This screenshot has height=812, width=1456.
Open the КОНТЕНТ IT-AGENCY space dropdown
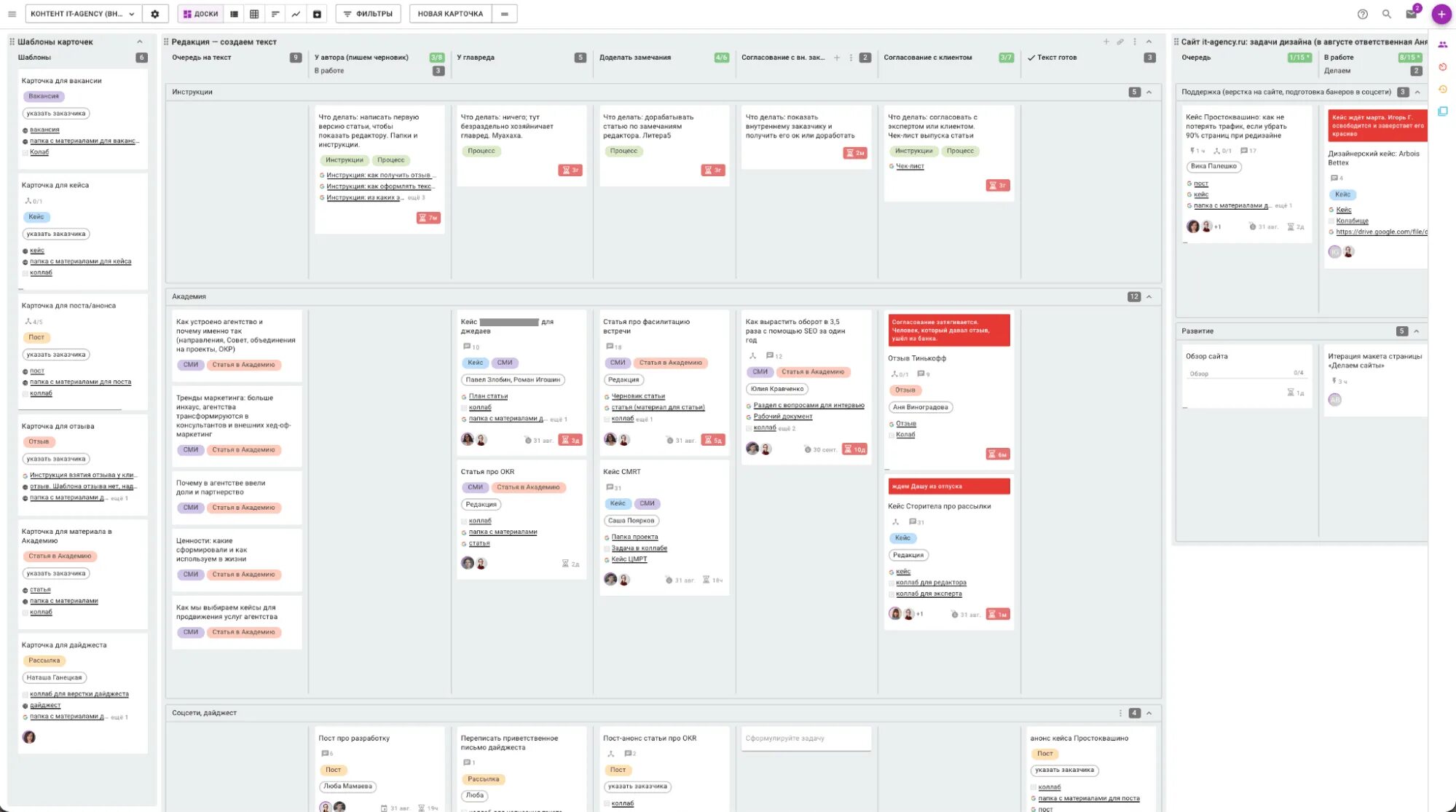82,14
